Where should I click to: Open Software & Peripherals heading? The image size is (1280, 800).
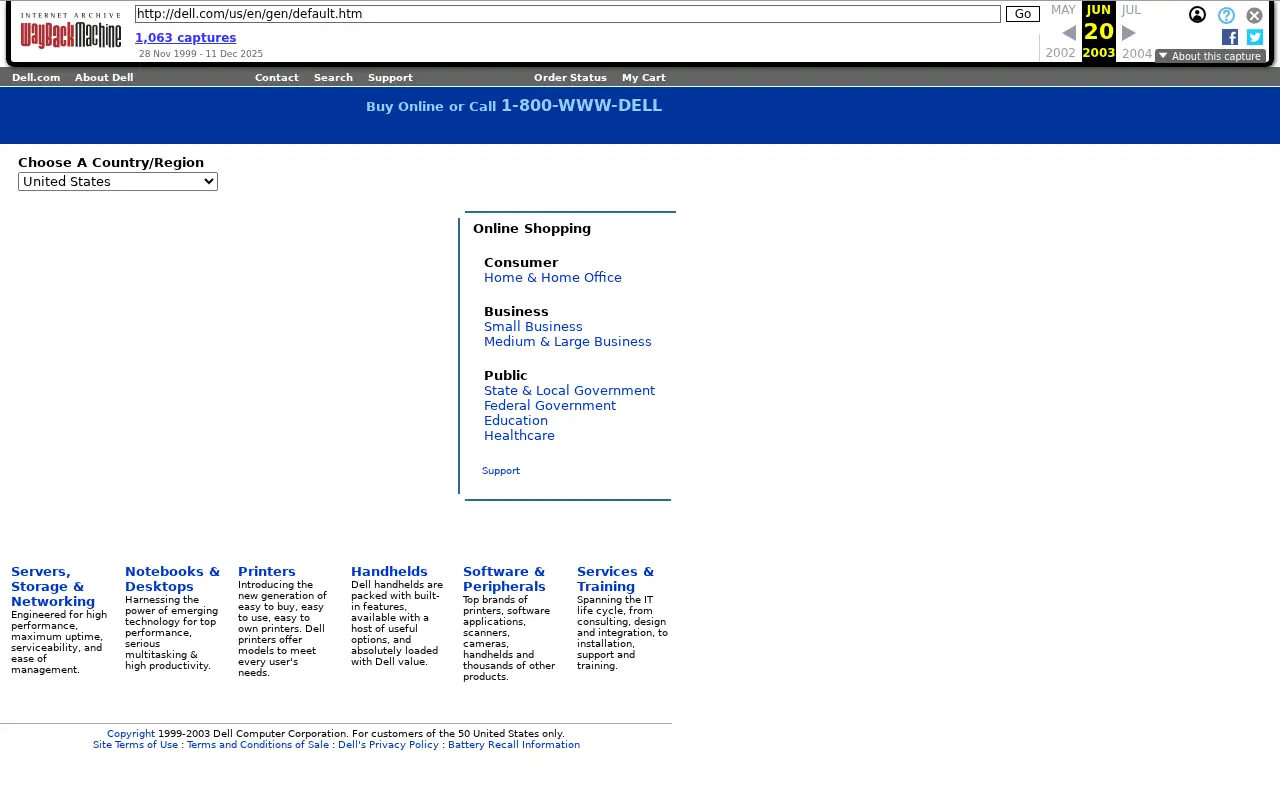(504, 579)
